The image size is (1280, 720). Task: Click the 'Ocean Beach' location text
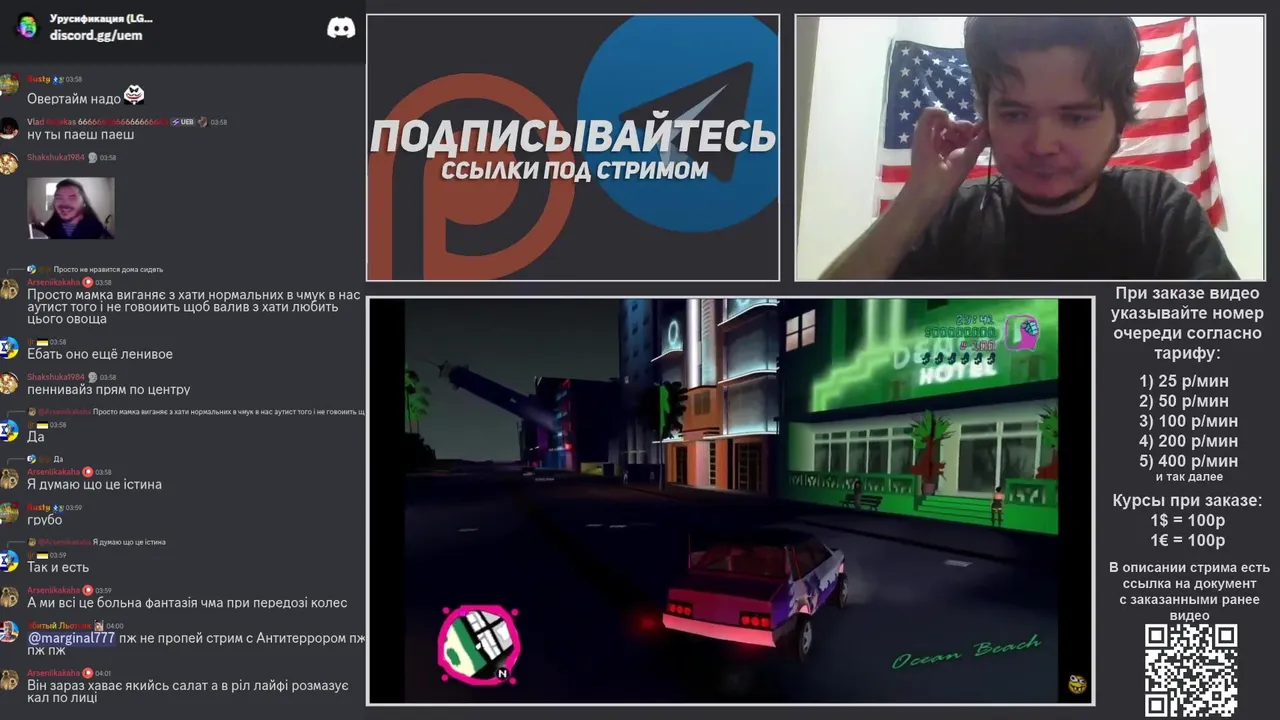pos(966,652)
